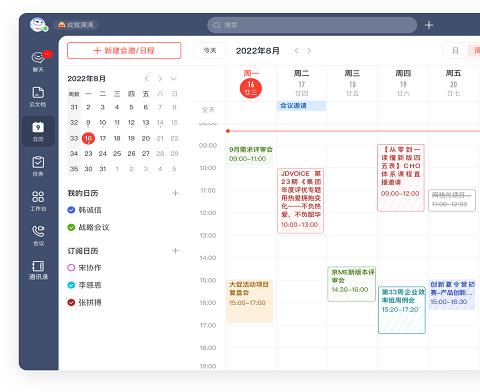Select date 16 in the mini calendar
This screenshot has width=480, height=392.
point(88,138)
